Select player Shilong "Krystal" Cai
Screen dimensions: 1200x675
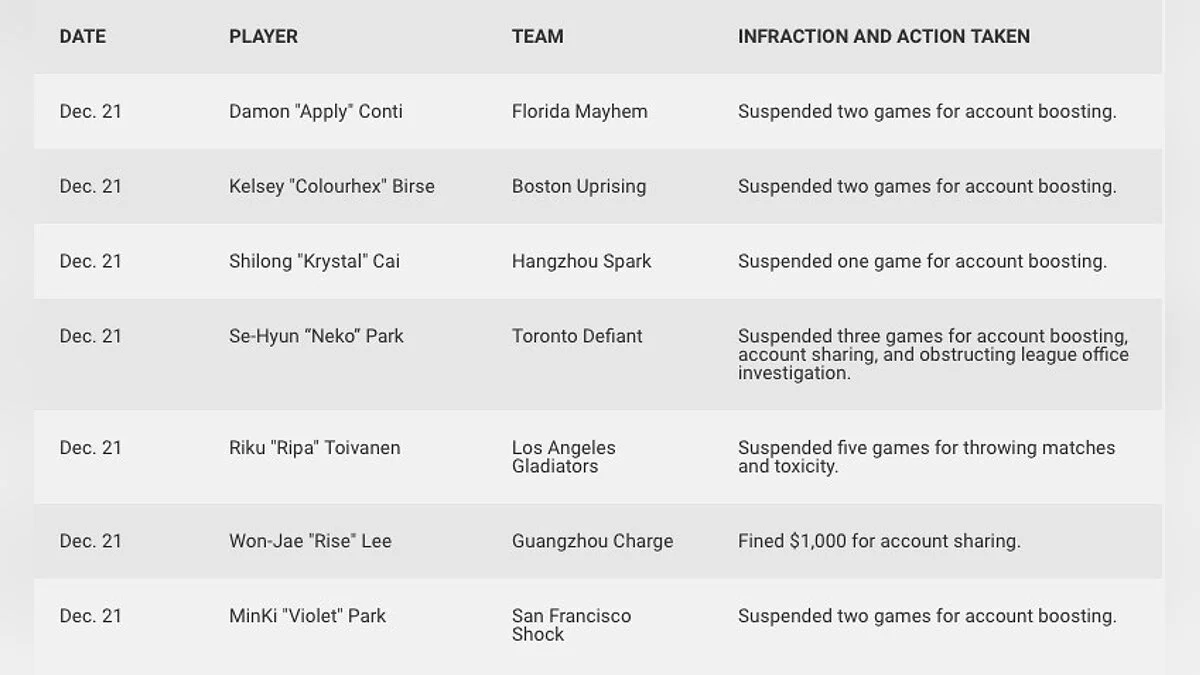[x=314, y=262]
